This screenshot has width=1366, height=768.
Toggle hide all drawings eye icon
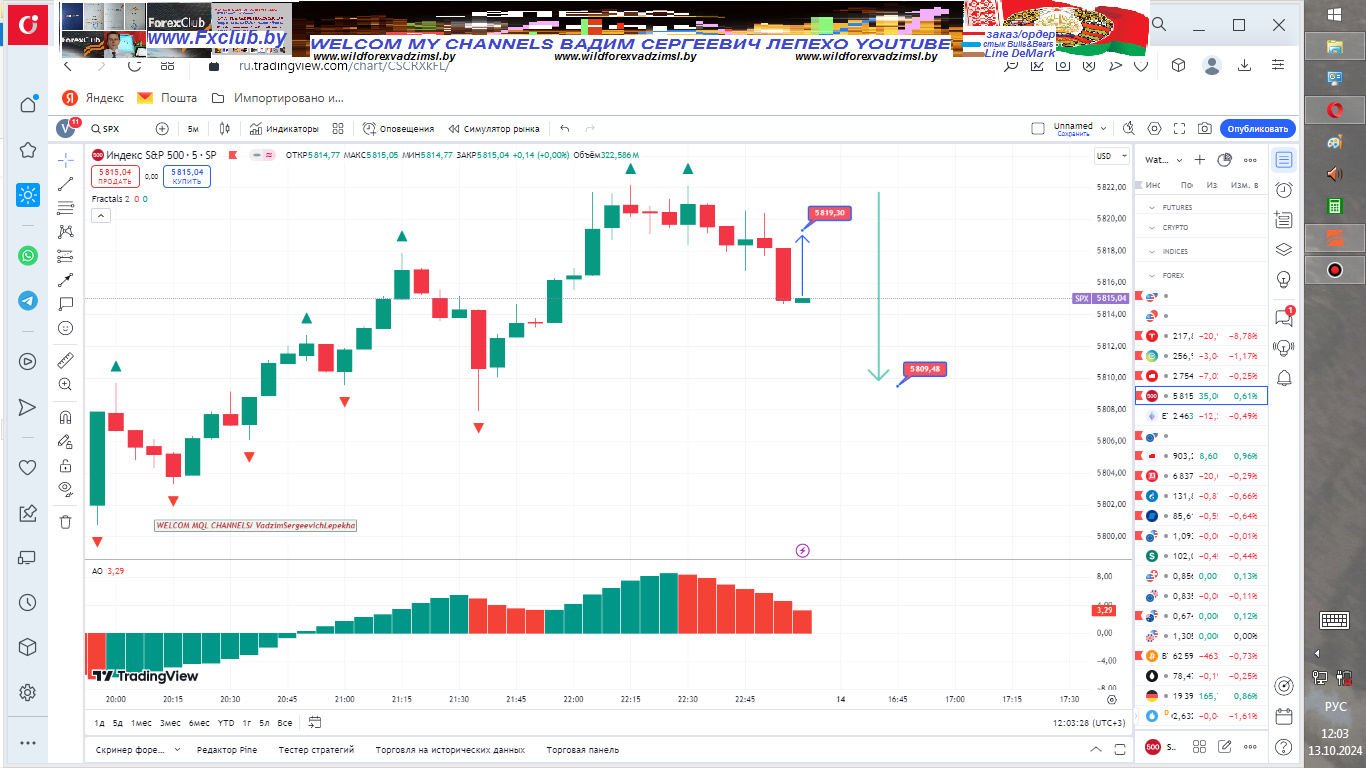point(66,489)
